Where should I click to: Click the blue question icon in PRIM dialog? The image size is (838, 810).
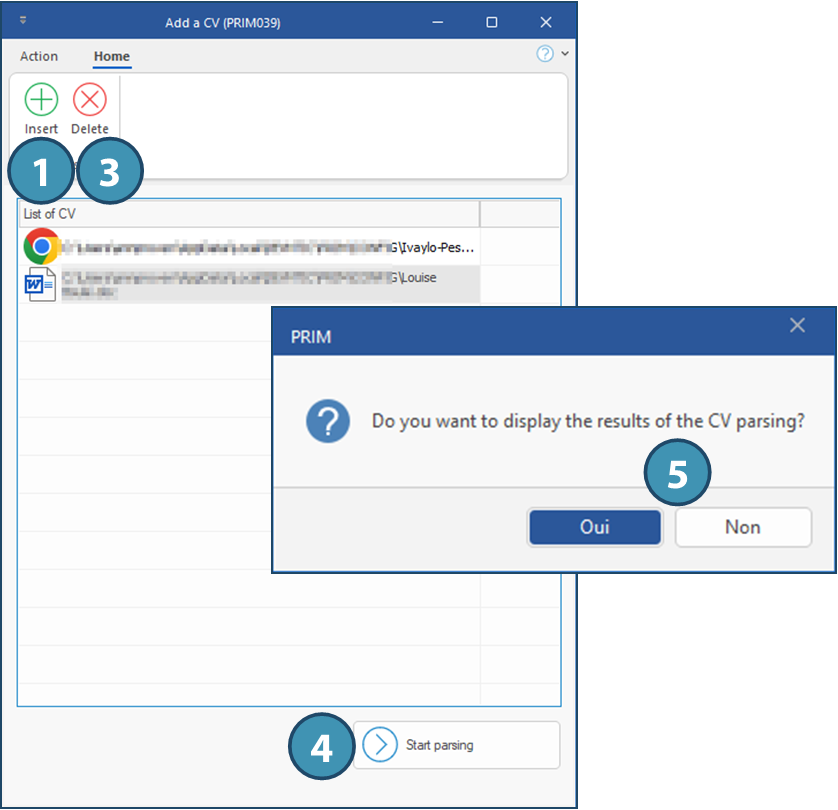point(328,421)
